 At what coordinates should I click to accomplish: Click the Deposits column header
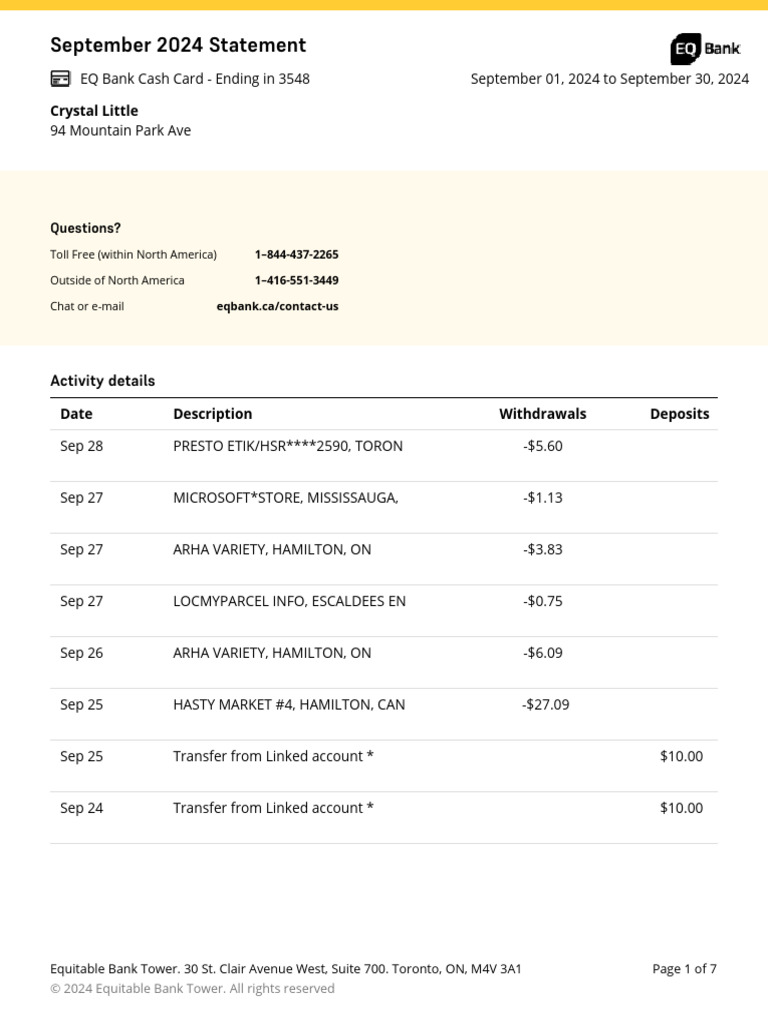click(679, 414)
